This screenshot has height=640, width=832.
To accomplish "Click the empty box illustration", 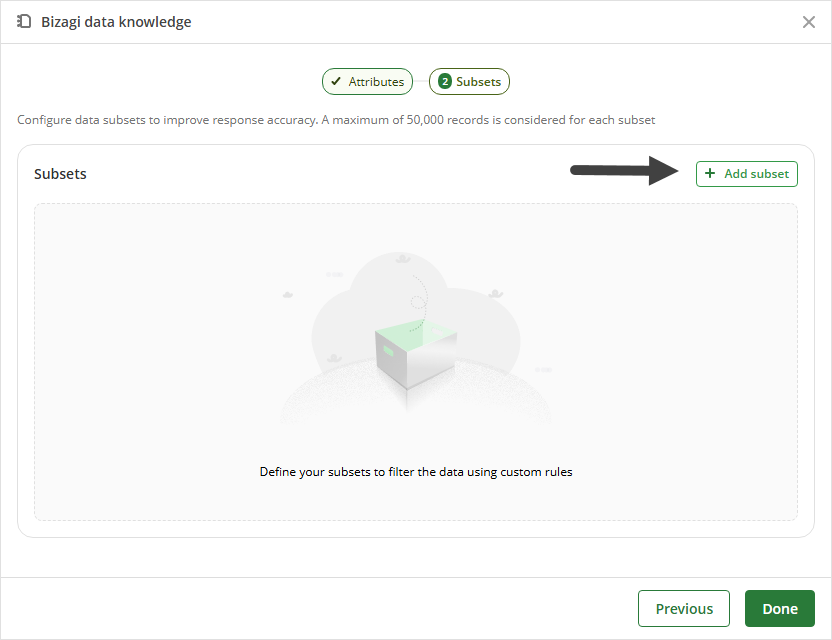I will (x=416, y=354).
